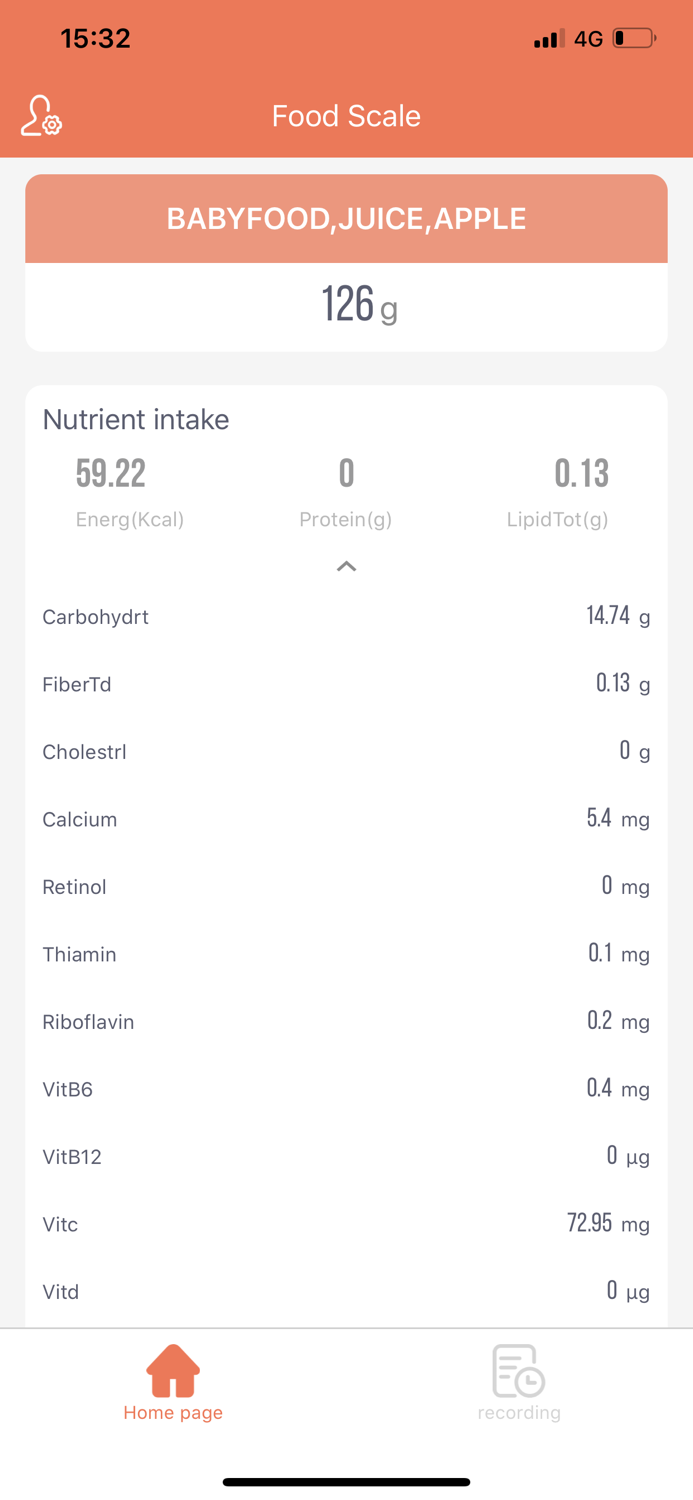This screenshot has height=1500, width=693.
Task: Open the recording log icon
Action: (518, 1370)
